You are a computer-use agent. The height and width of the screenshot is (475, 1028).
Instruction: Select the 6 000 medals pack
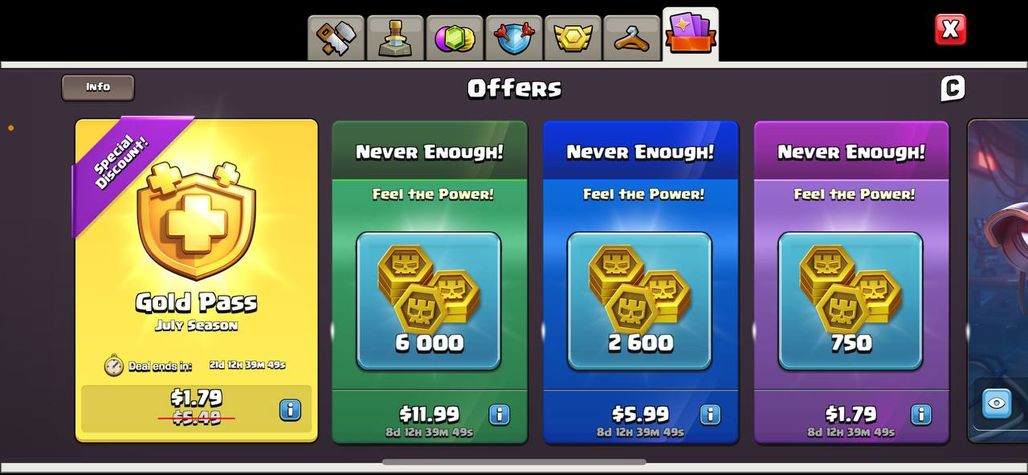[429, 301]
